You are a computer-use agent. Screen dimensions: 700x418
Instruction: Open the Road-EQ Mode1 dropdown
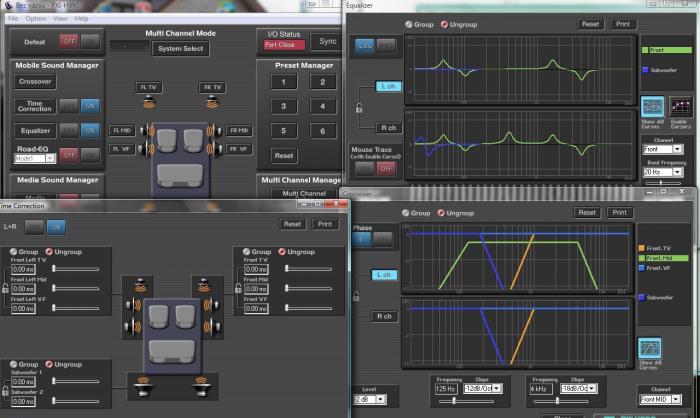[33, 158]
